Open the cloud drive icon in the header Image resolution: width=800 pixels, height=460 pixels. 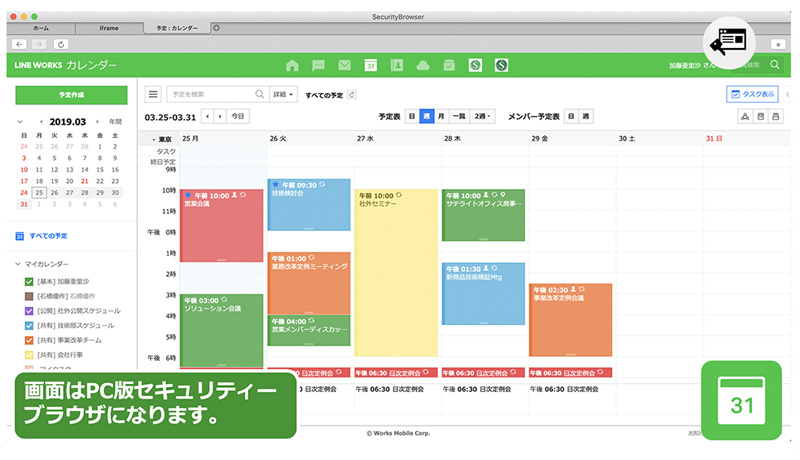[x=423, y=65]
